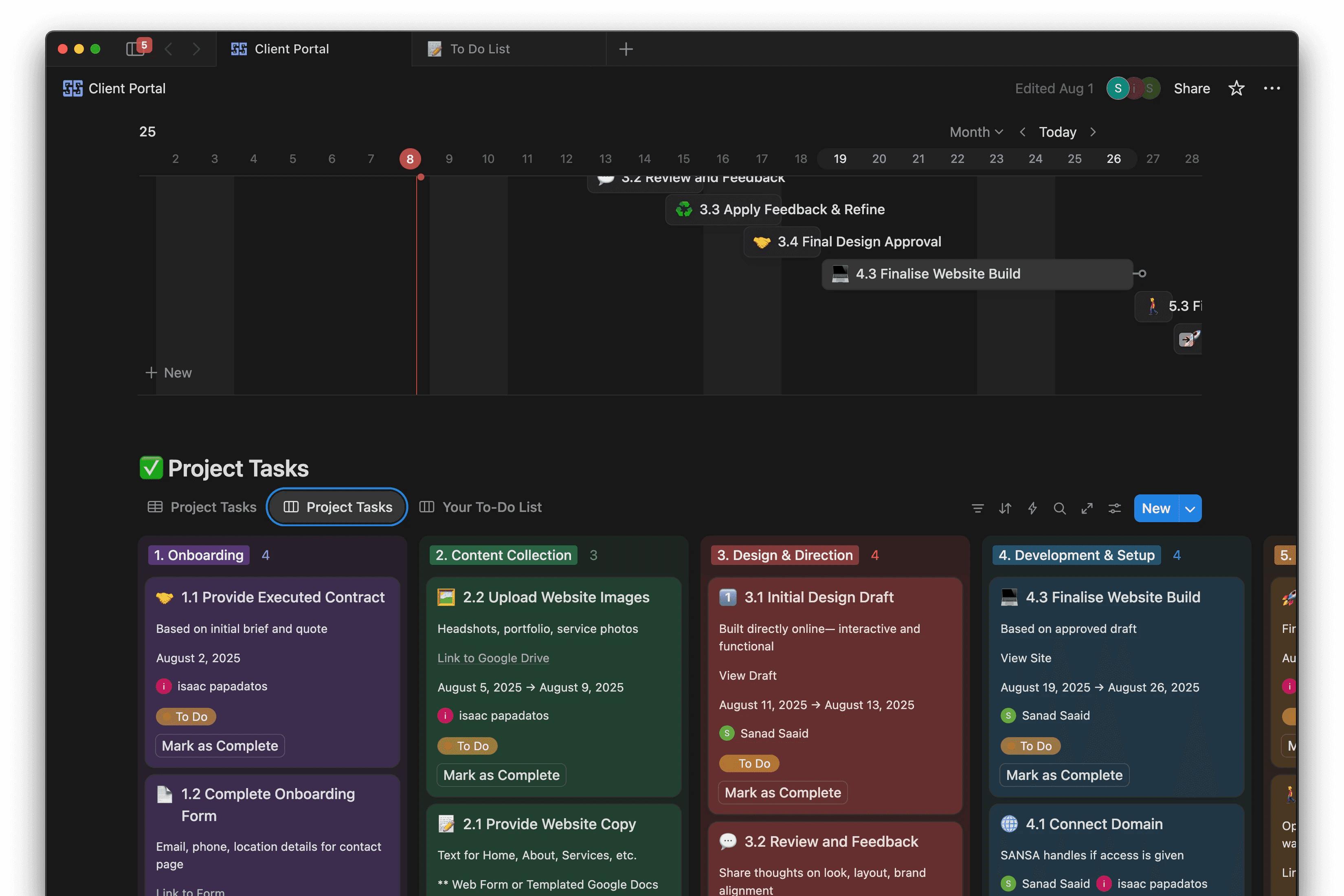Open the Link to Google Drive link
Viewport: 1344px width, 896px height.
[x=493, y=658]
